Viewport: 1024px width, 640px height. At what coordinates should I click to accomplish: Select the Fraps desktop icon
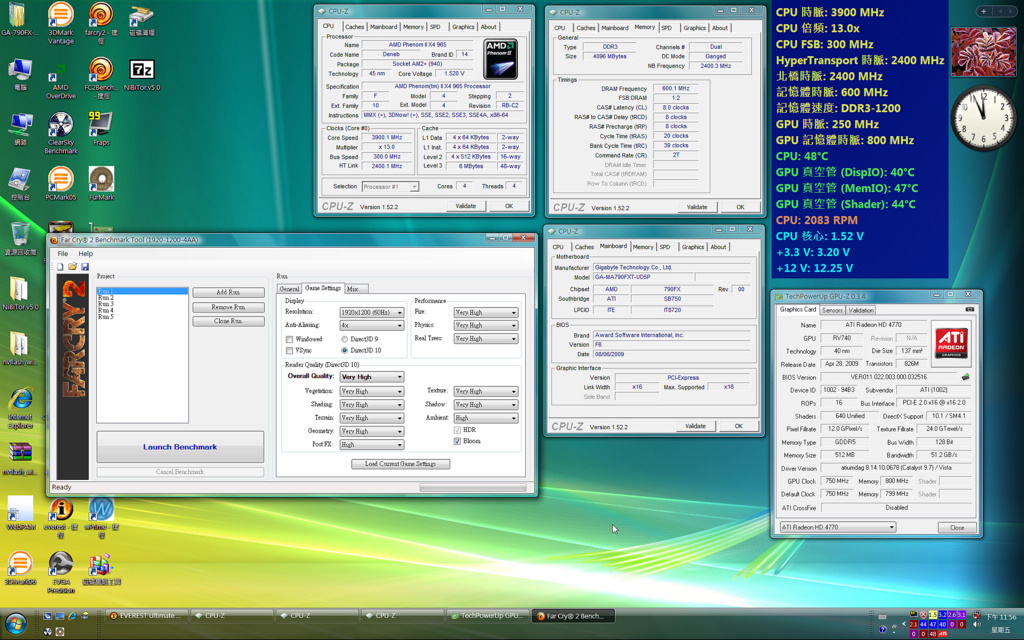click(x=101, y=129)
